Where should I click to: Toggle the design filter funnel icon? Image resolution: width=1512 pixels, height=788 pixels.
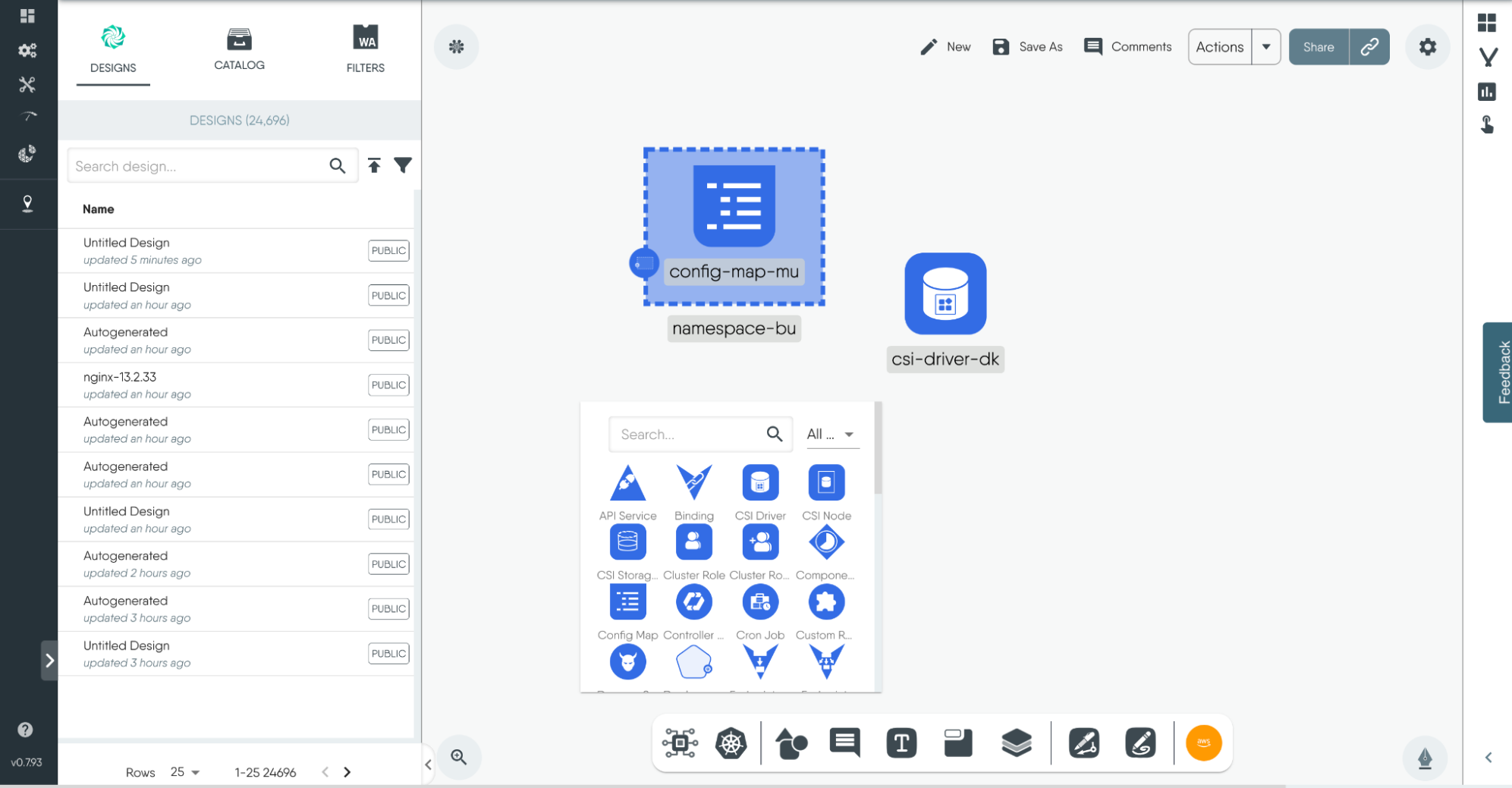[x=403, y=165]
